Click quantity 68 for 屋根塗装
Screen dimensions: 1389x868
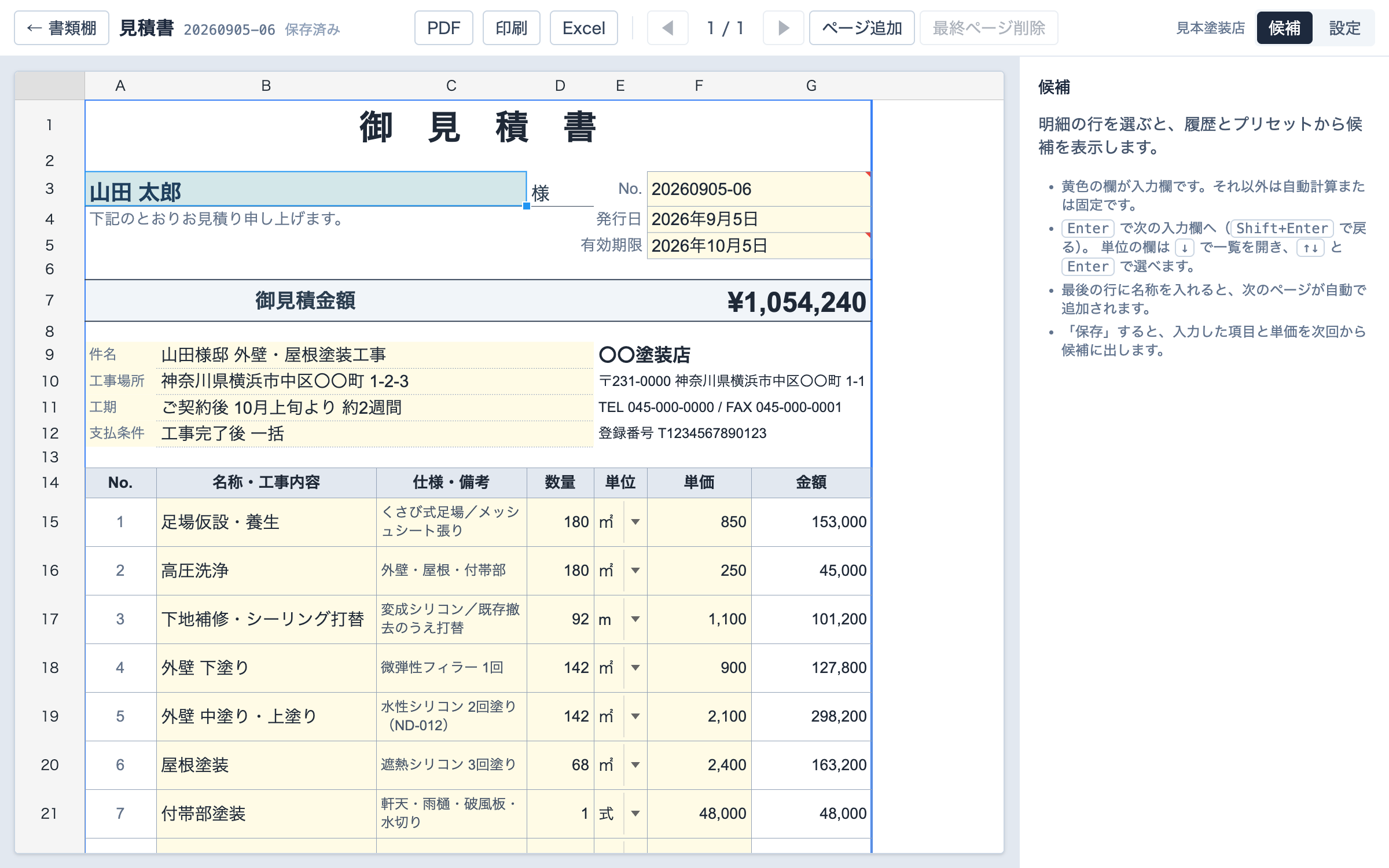click(x=560, y=765)
